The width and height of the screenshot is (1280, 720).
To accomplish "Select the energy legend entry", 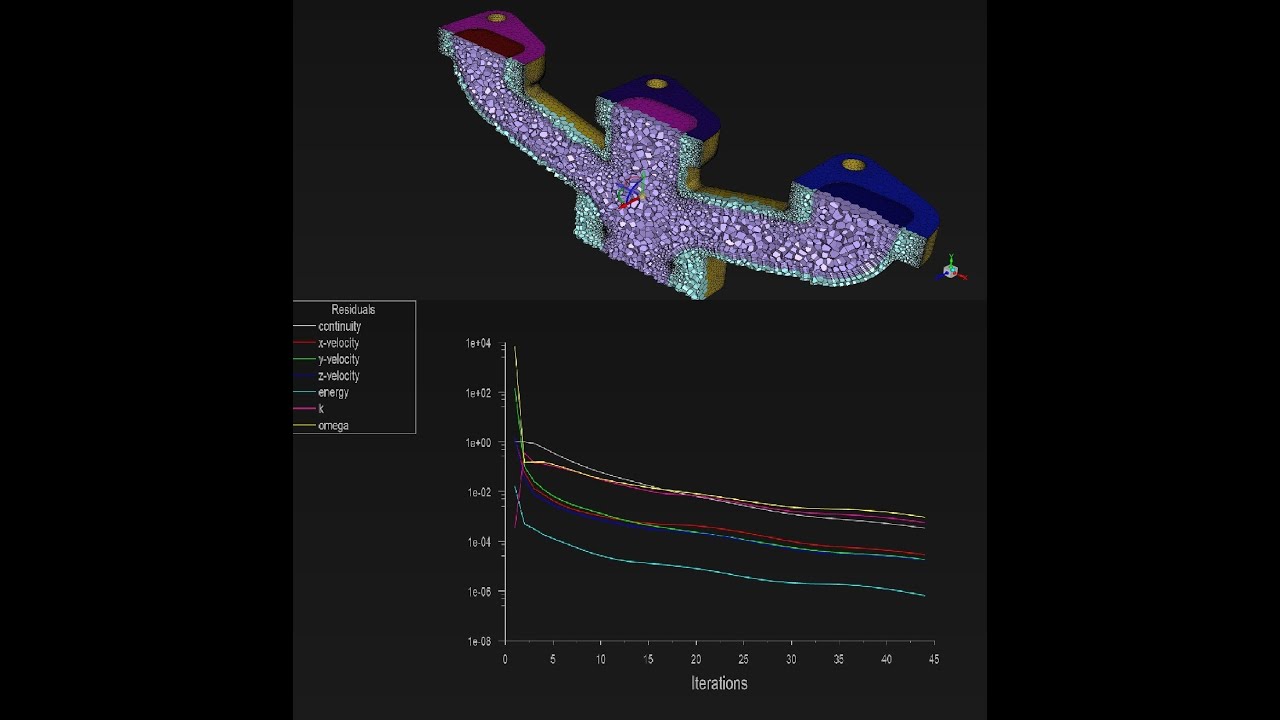I will pos(333,393).
